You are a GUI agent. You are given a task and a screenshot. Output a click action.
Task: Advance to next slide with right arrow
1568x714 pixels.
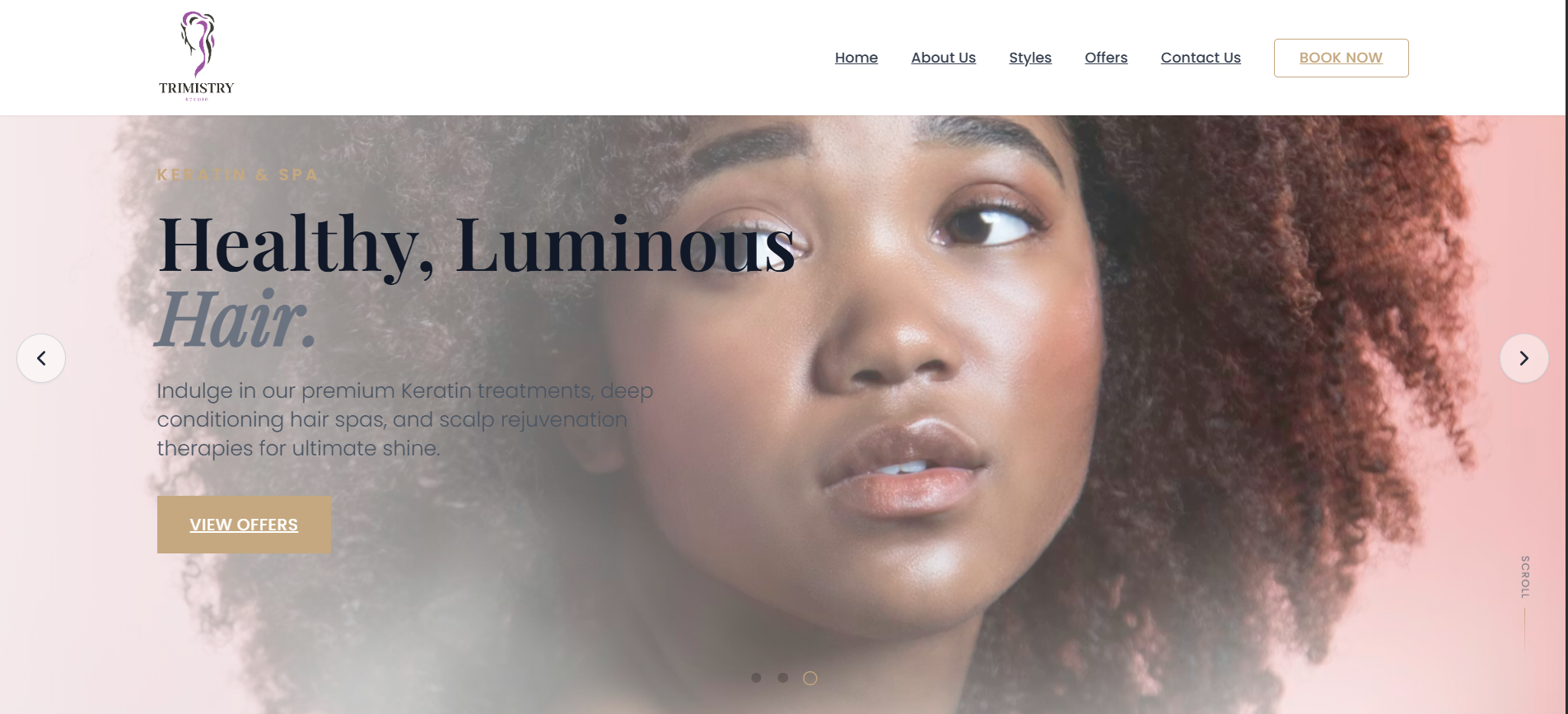point(1524,358)
